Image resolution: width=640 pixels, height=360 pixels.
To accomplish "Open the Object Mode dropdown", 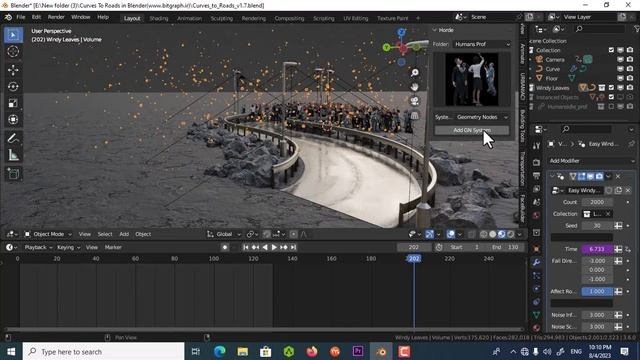I will click(x=48, y=234).
